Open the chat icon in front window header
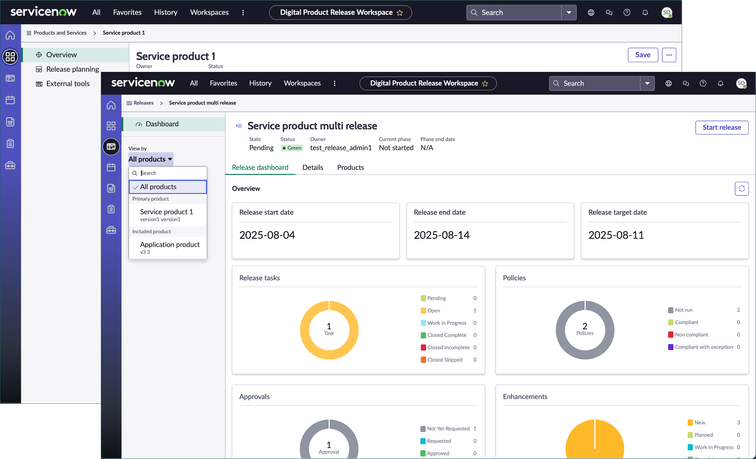Image resolution: width=756 pixels, height=459 pixels. 686,83
